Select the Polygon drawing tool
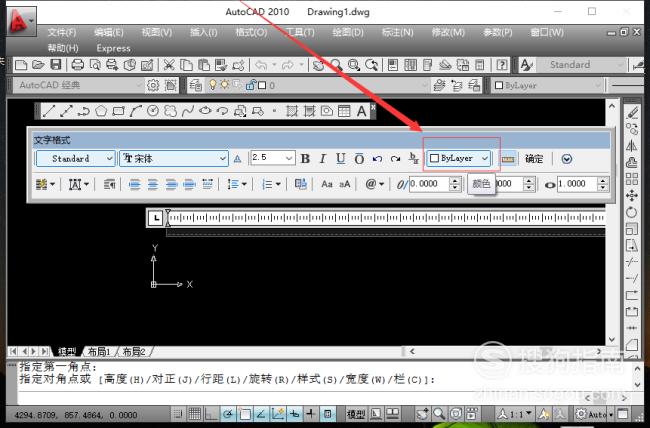650x428 pixels. coord(101,111)
